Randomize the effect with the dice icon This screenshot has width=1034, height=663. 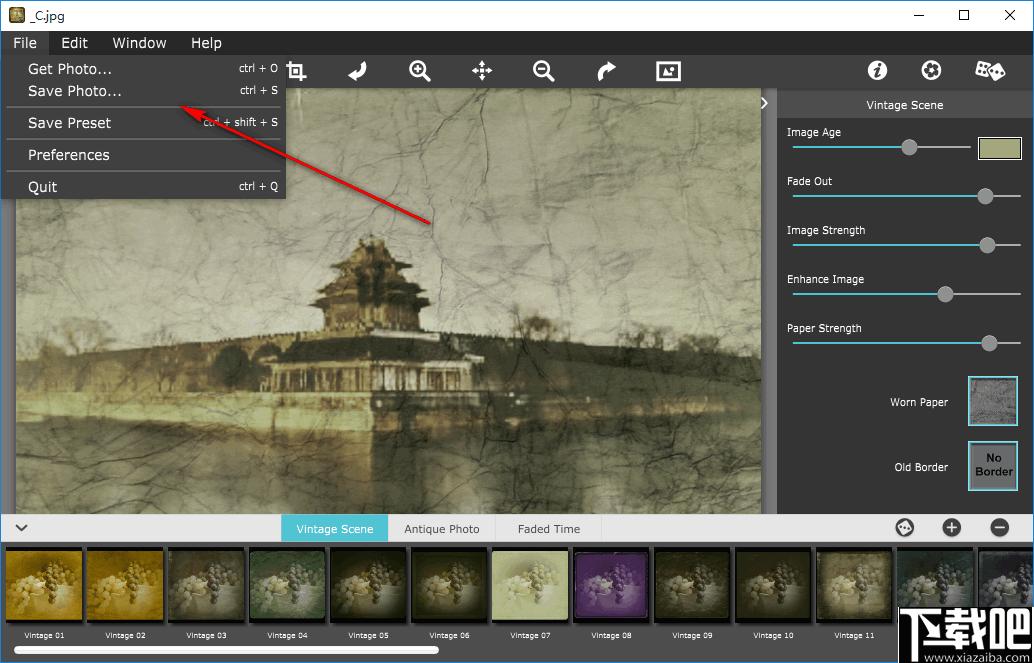pos(990,71)
